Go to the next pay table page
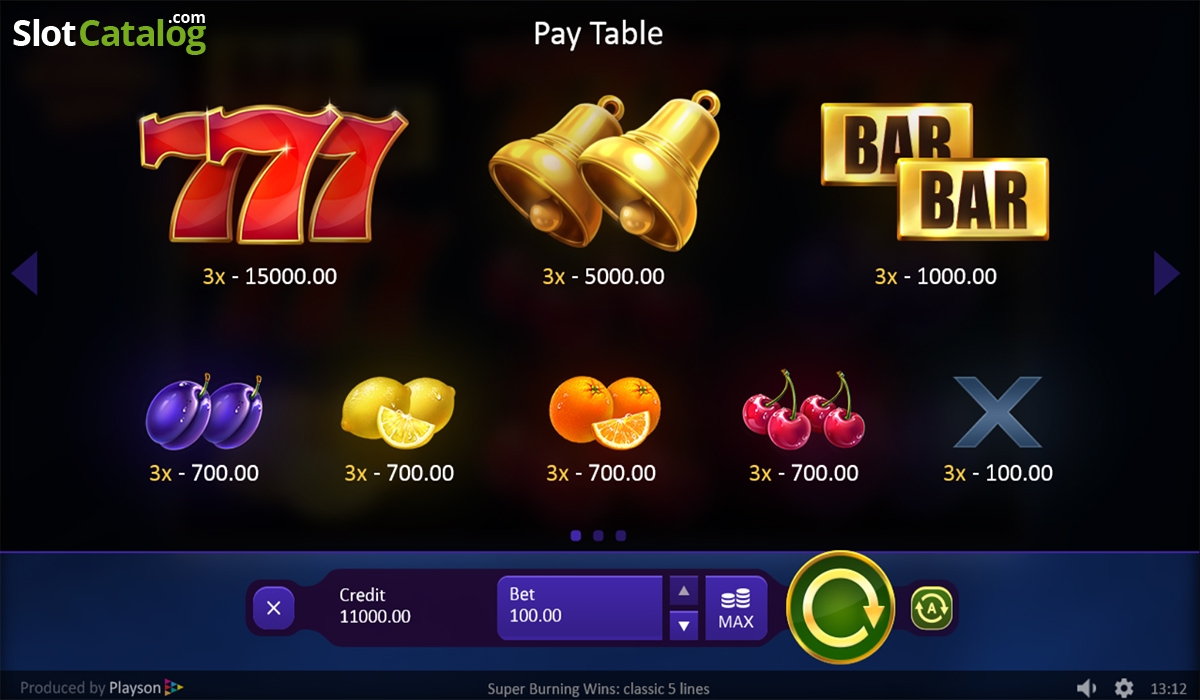The height and width of the screenshot is (700, 1200). [1167, 273]
